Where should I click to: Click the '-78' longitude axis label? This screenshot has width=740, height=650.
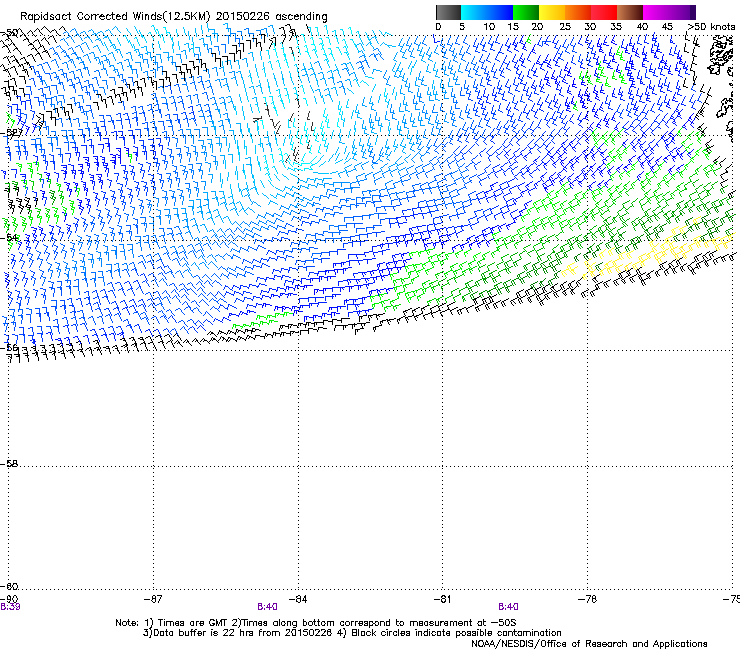tap(587, 599)
